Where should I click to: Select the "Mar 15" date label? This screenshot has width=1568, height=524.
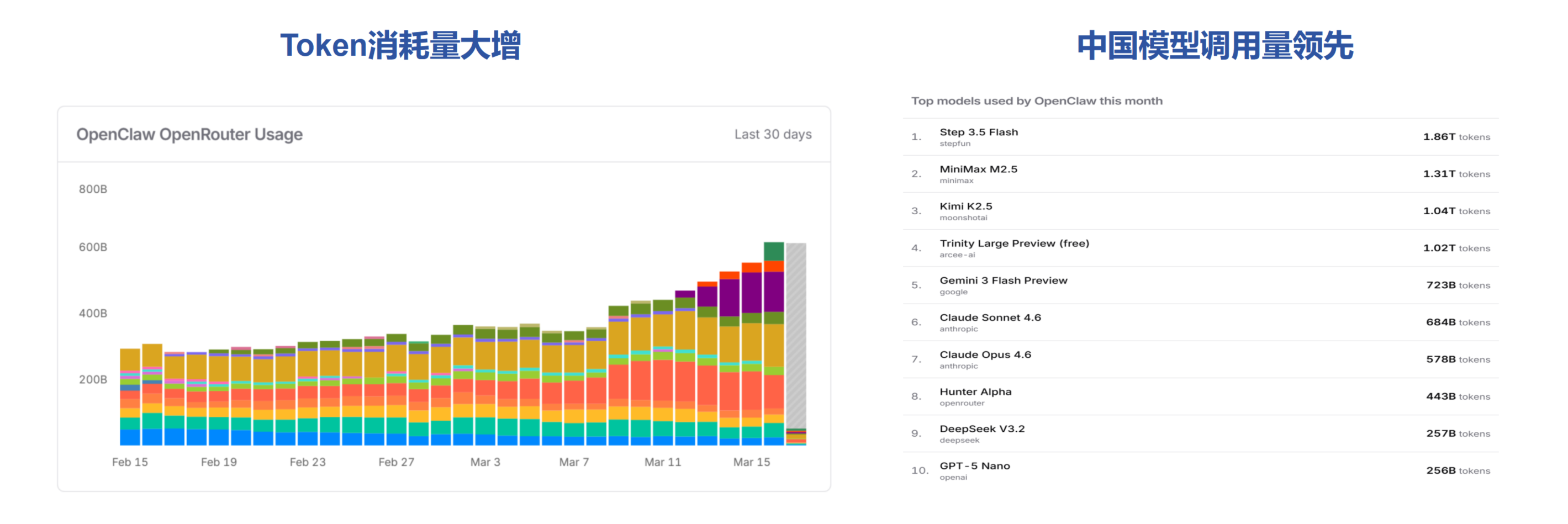752,462
